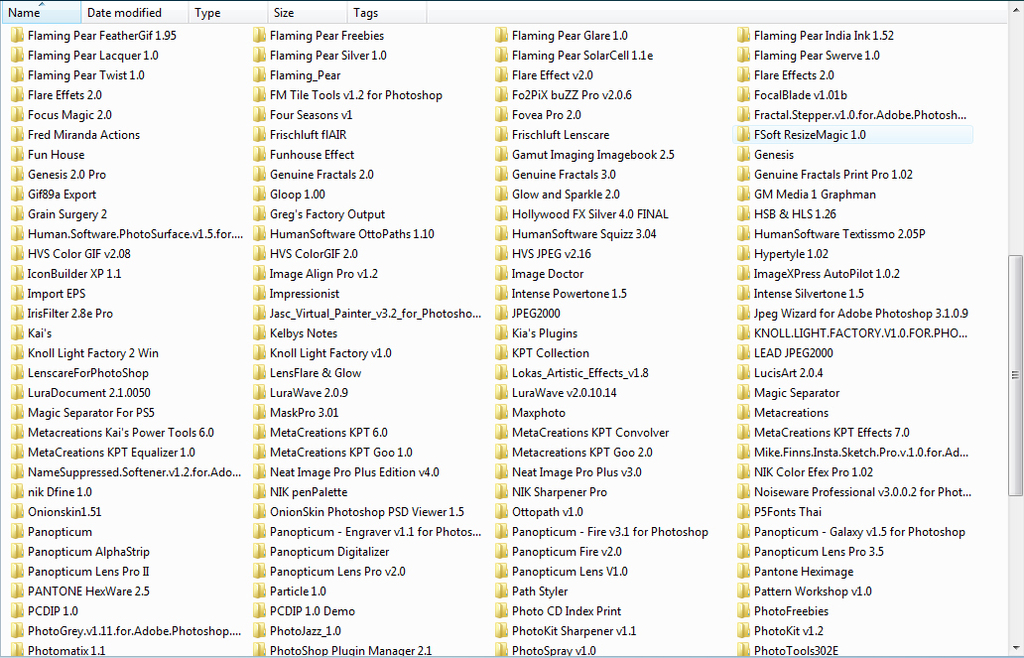Click the "Grain Surgery 2" folder name
Screen dimensions: 1024x658
point(67,214)
